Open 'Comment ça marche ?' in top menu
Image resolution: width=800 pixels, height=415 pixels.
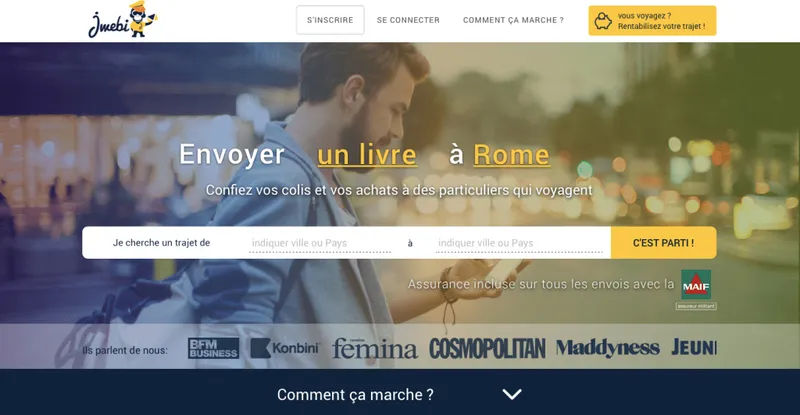[x=513, y=20]
